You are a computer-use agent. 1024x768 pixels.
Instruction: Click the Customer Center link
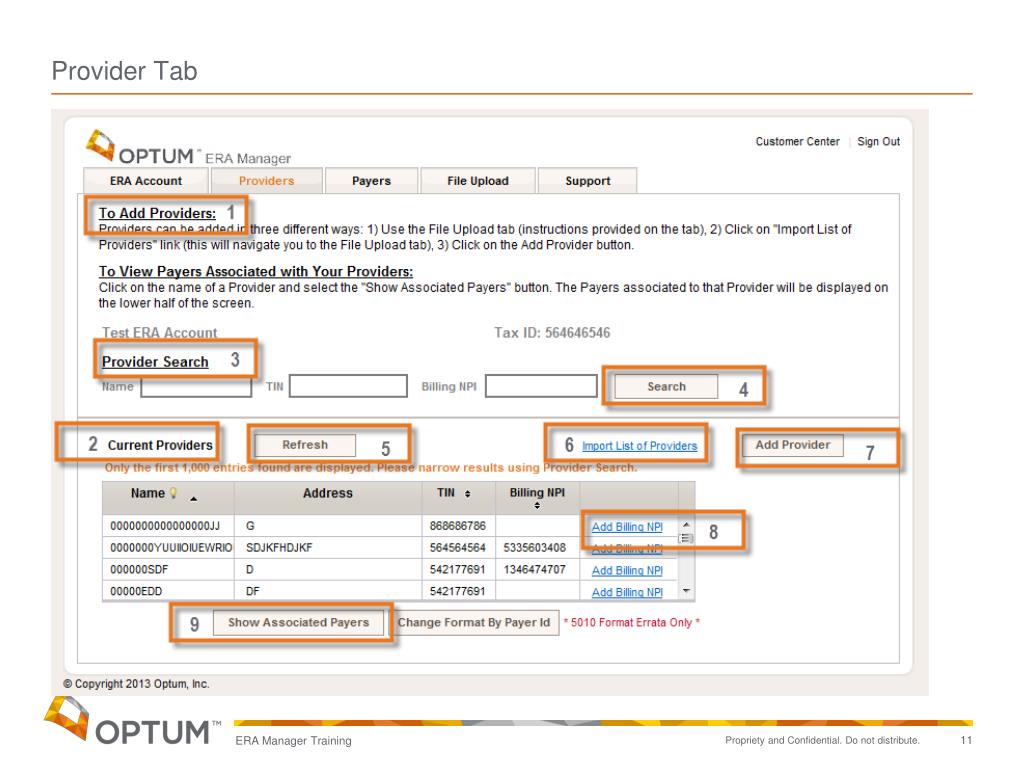pyautogui.click(x=797, y=142)
